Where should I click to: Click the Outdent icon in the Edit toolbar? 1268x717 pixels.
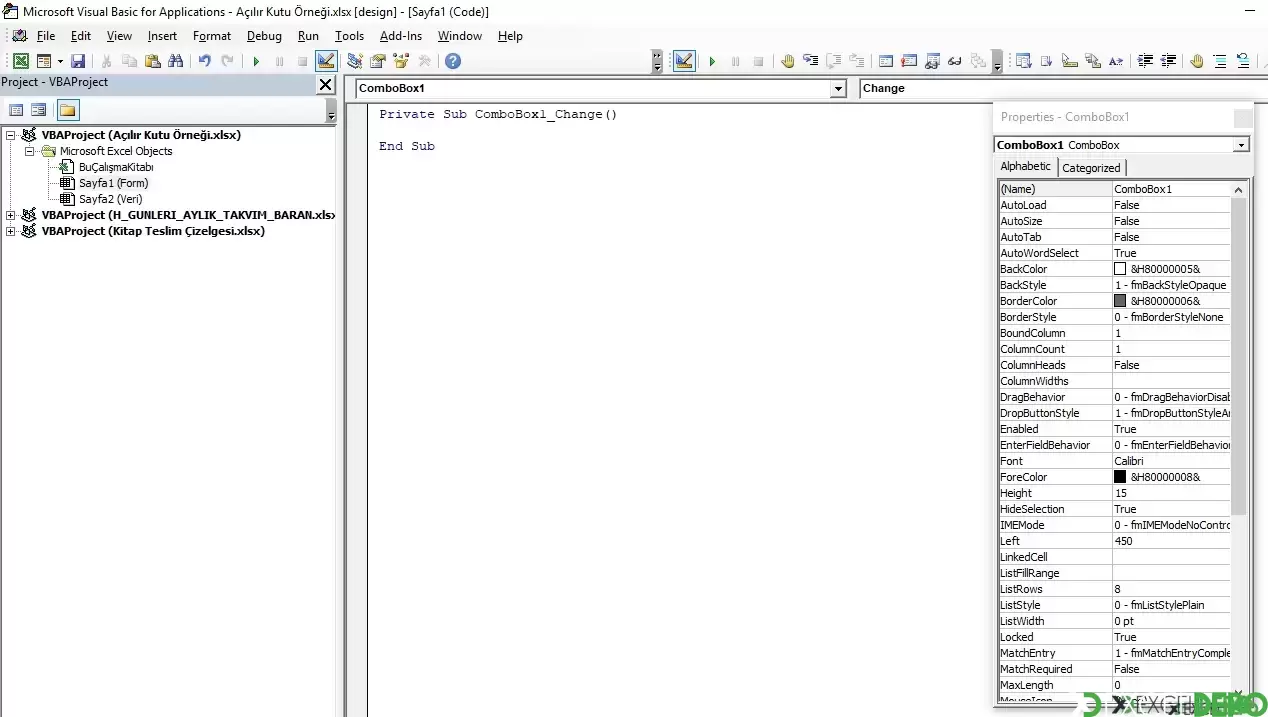click(x=1168, y=61)
